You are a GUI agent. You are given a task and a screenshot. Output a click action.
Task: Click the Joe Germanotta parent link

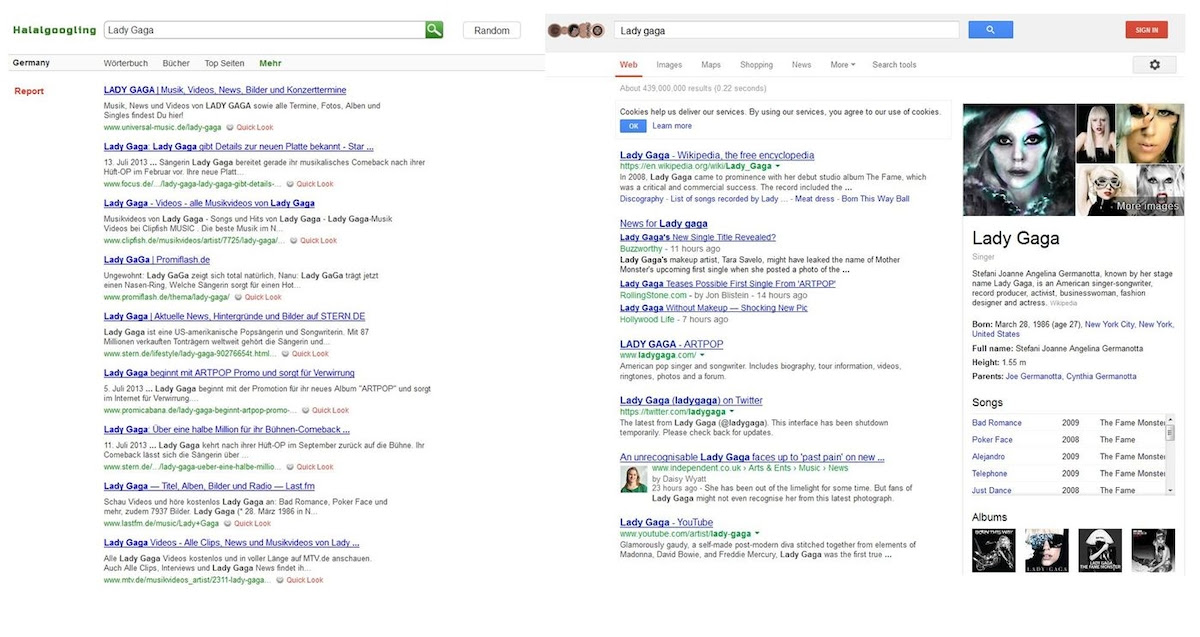1033,376
